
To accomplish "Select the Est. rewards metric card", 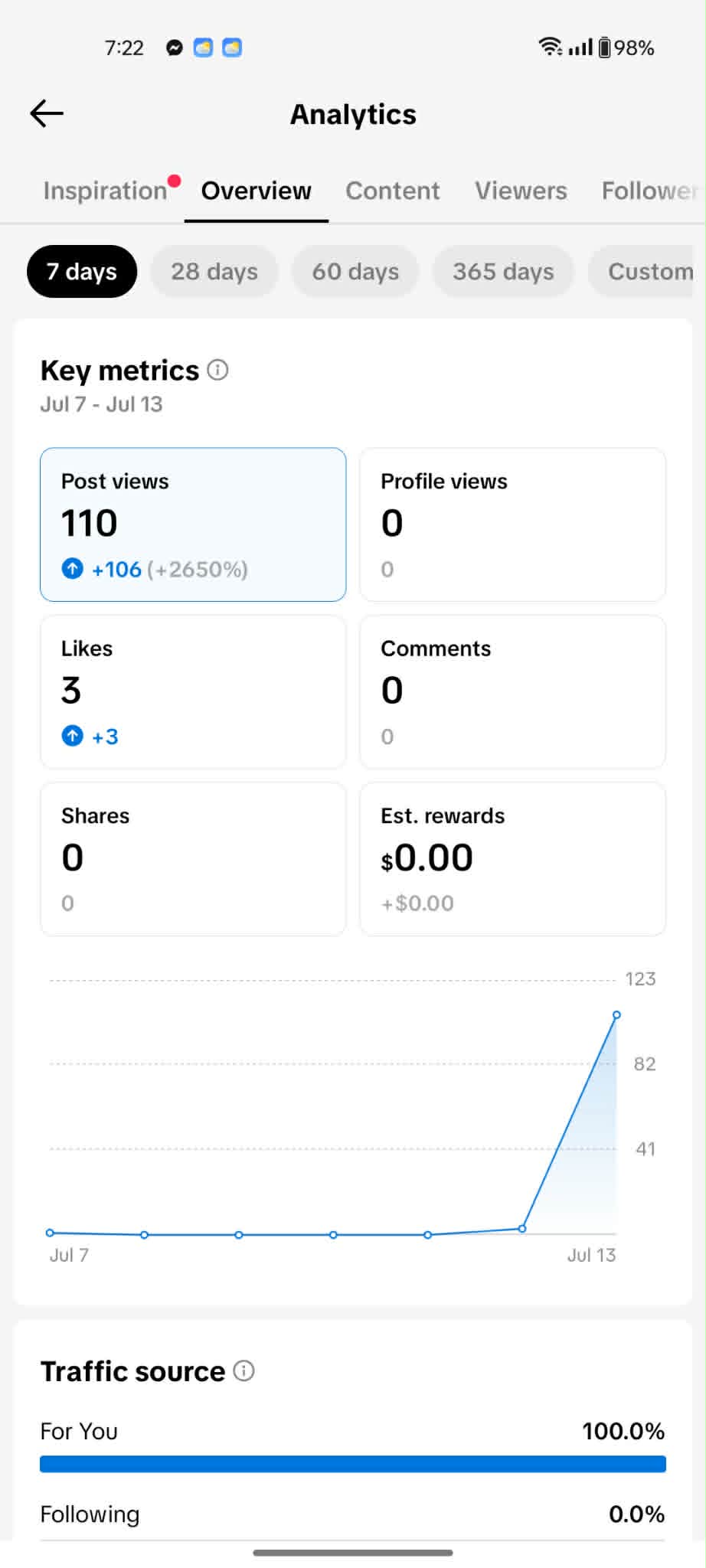I will 513,859.
